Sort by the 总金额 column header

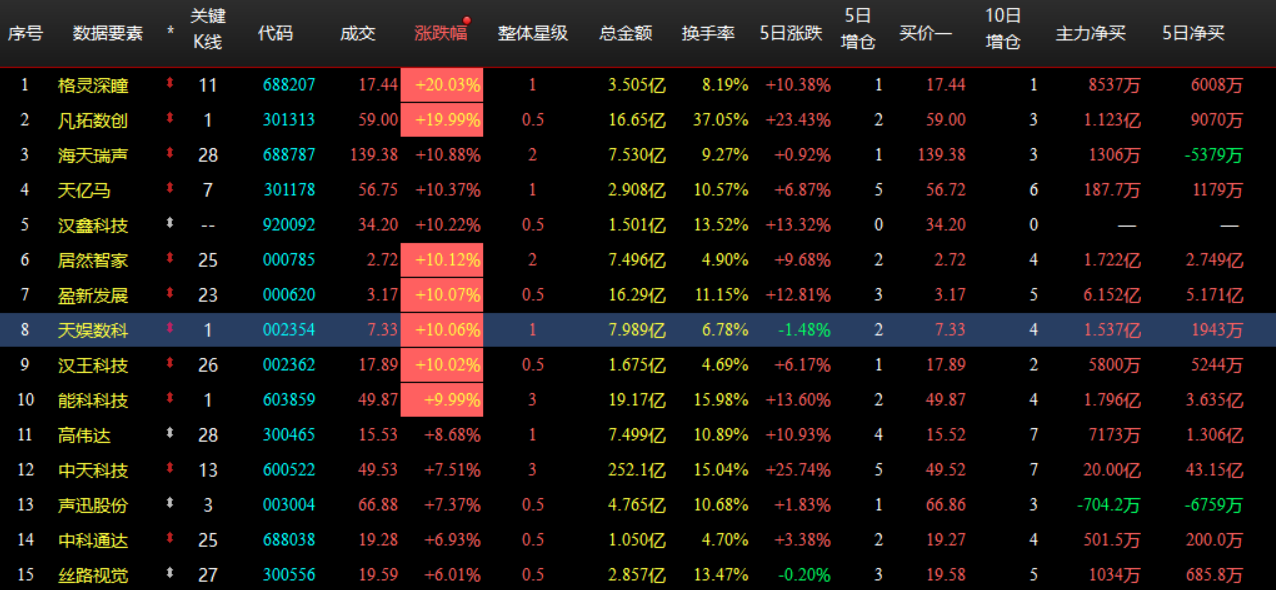point(625,33)
